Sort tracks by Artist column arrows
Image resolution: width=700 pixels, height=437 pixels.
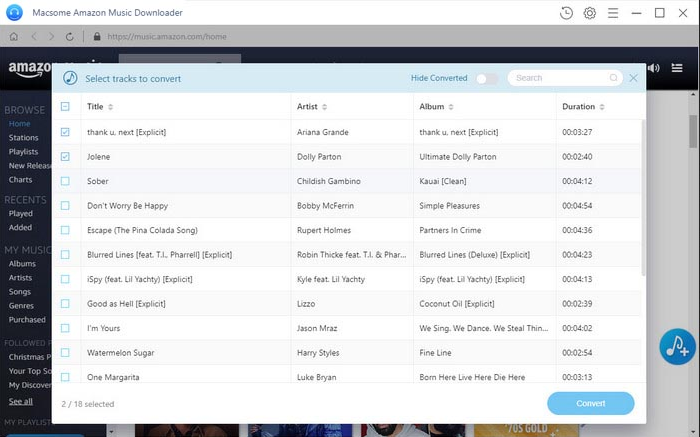pyautogui.click(x=325, y=107)
